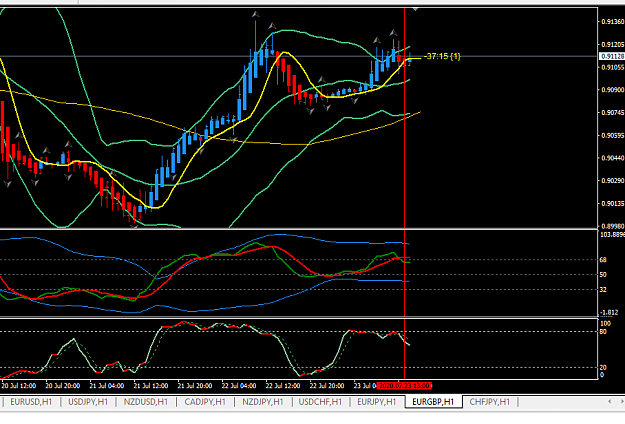Click the 0.90745 price scale value
The height and width of the screenshot is (424, 625).
(x=613, y=113)
